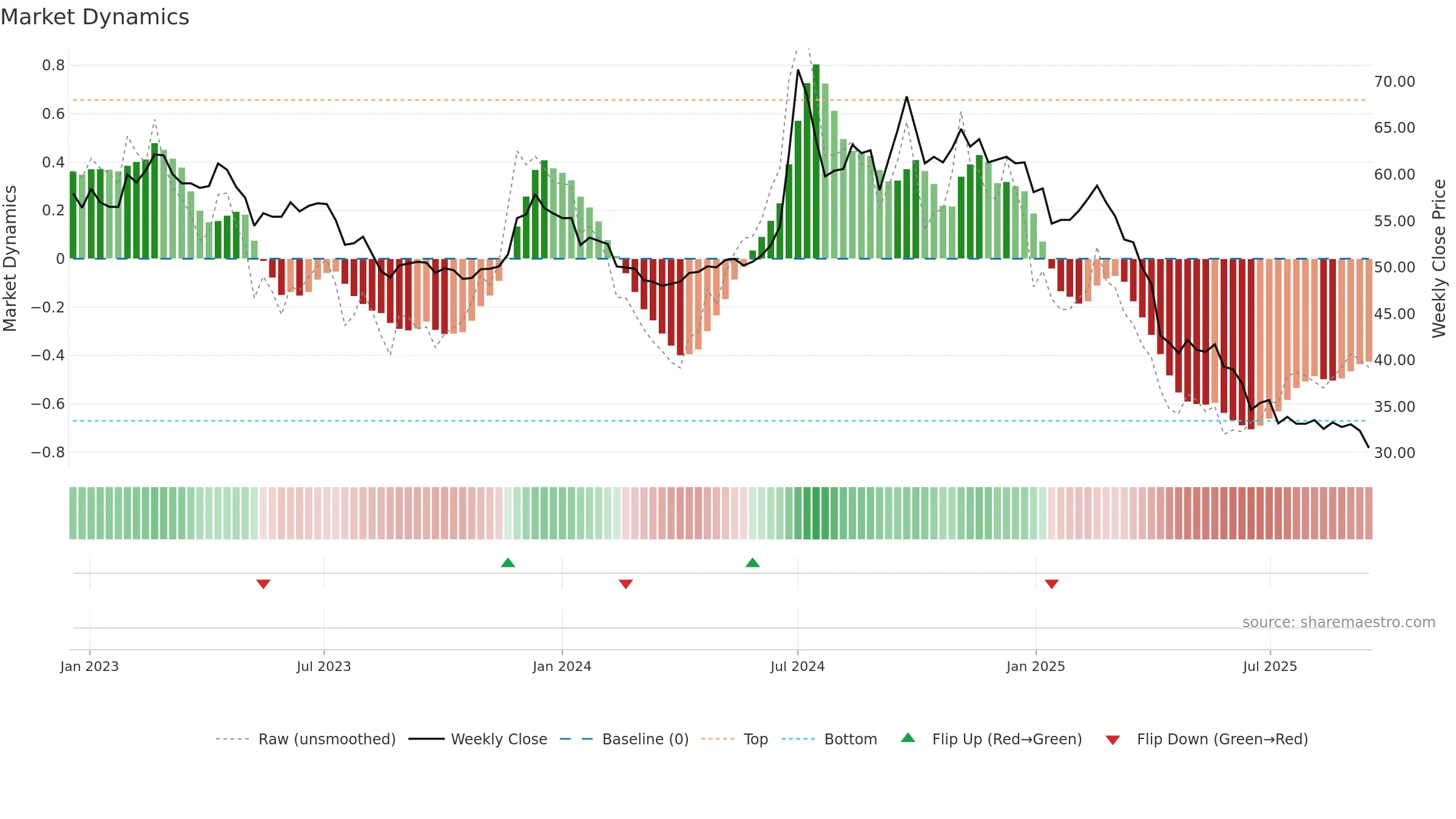
Task: Click the 60.00 right axis price label
Action: [x=1395, y=174]
